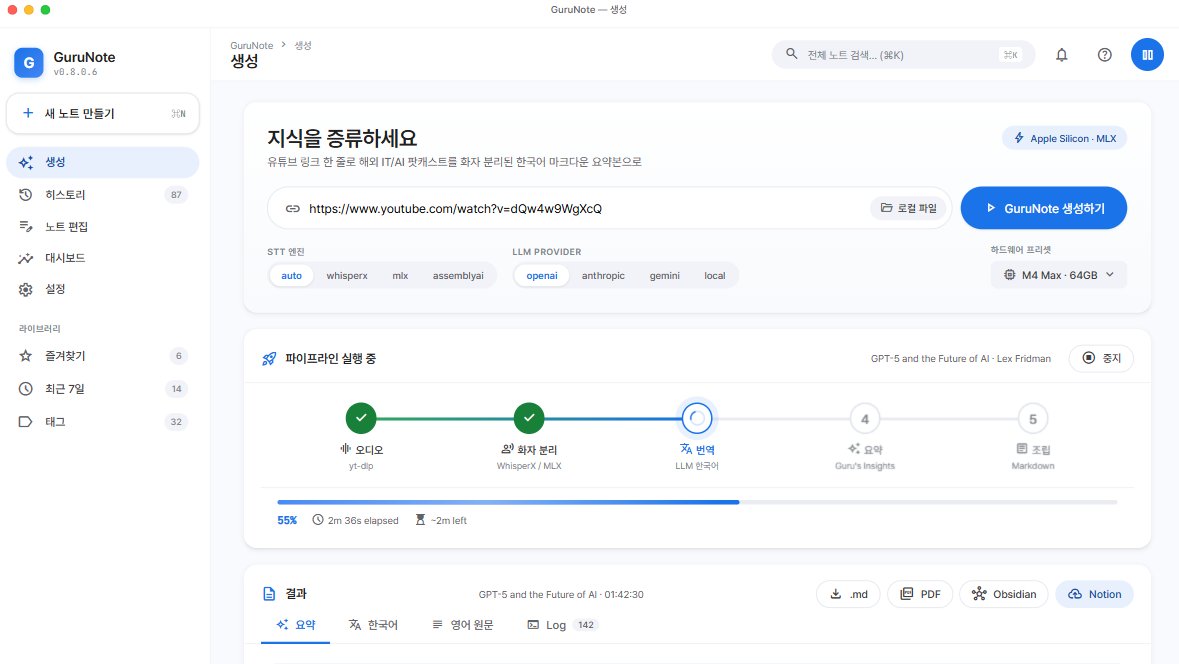The height and width of the screenshot is (664, 1179).
Task: Click the 55% progress value
Action: pyautogui.click(x=287, y=520)
